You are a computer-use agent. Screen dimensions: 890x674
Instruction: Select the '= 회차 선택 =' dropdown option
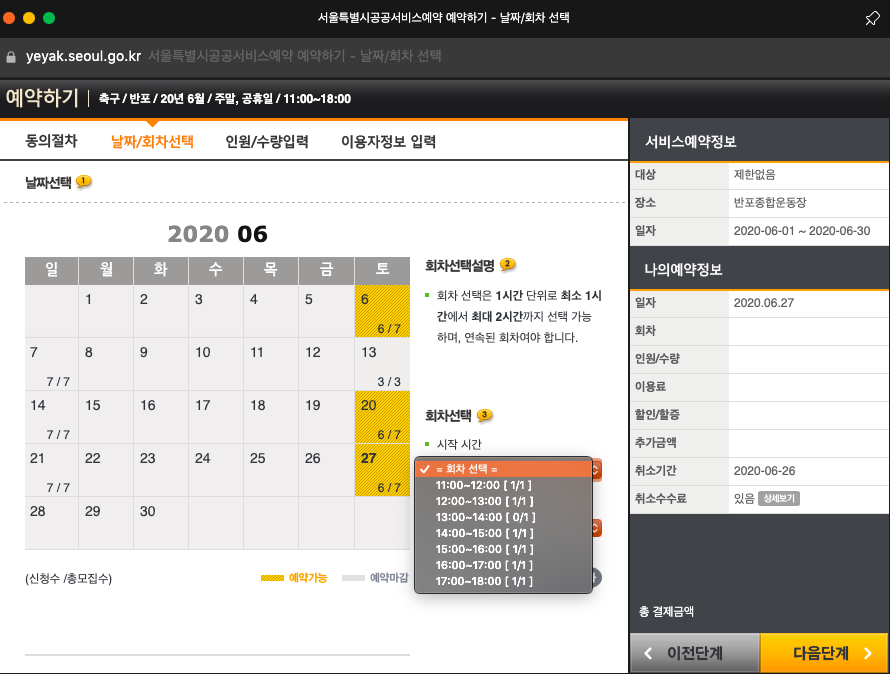coord(503,469)
